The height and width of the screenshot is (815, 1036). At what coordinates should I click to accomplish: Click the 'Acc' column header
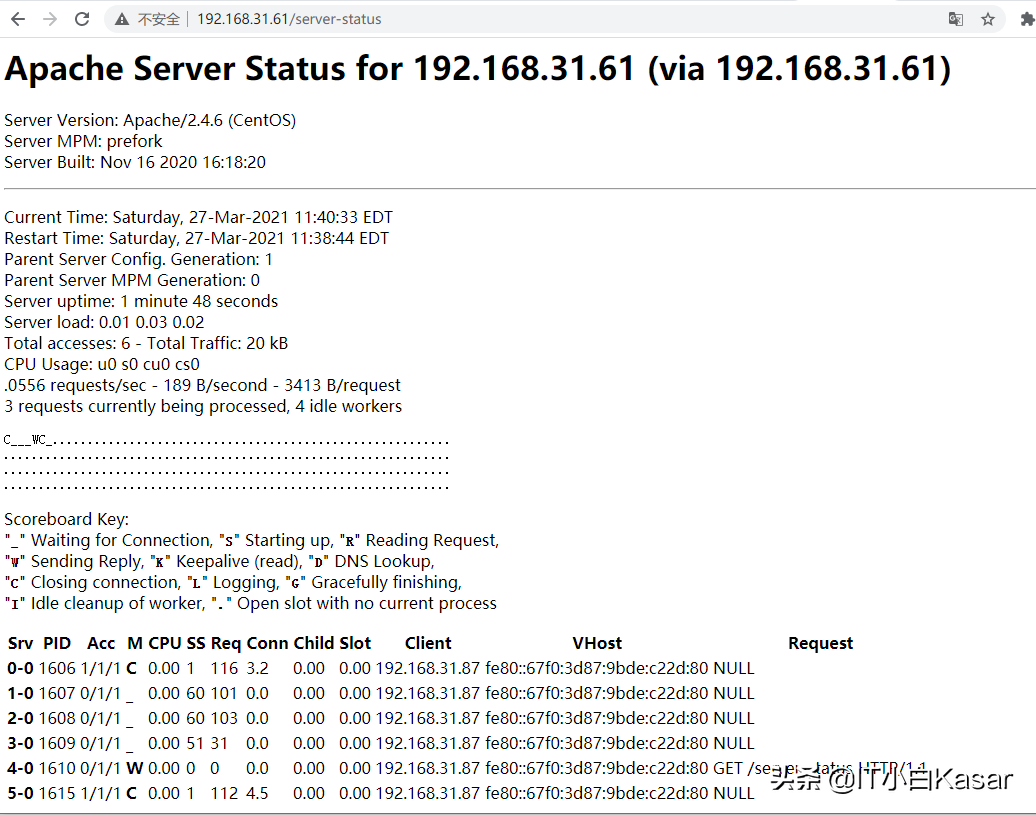[x=101, y=643]
